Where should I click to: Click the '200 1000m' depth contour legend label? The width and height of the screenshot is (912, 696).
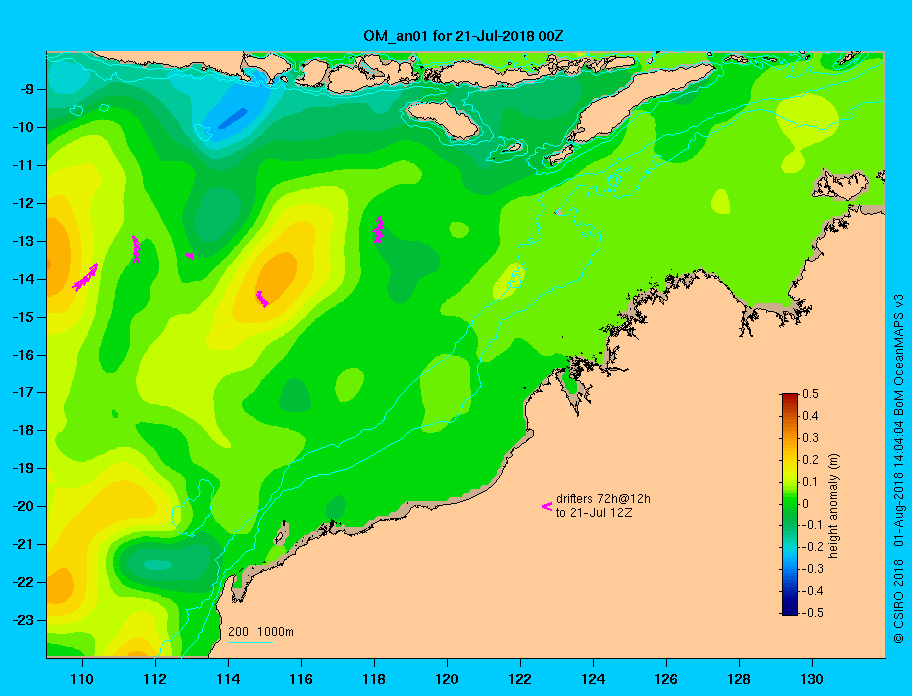pos(261,632)
